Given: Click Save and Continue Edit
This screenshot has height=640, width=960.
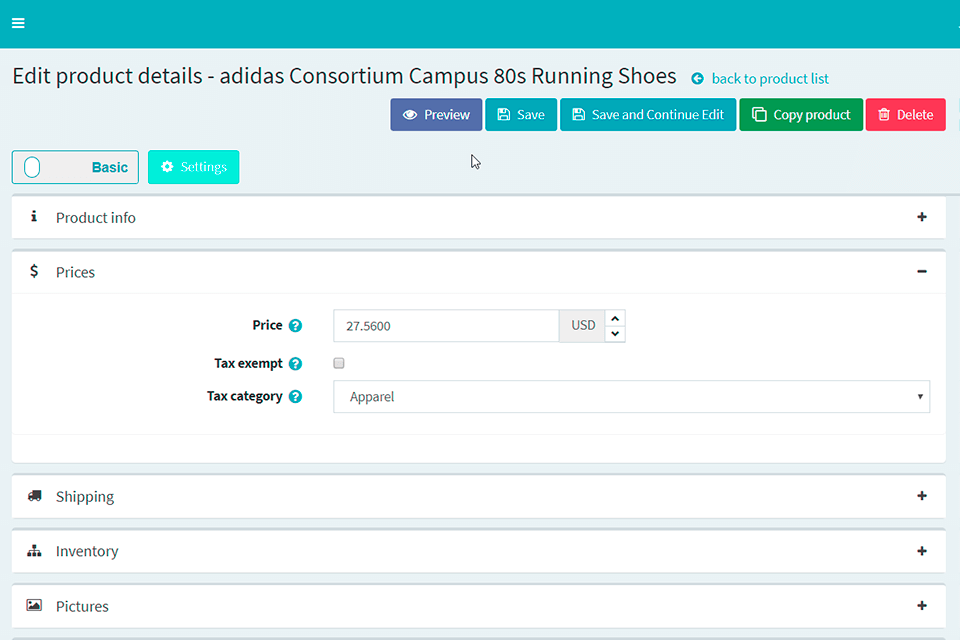Looking at the screenshot, I should click(648, 115).
